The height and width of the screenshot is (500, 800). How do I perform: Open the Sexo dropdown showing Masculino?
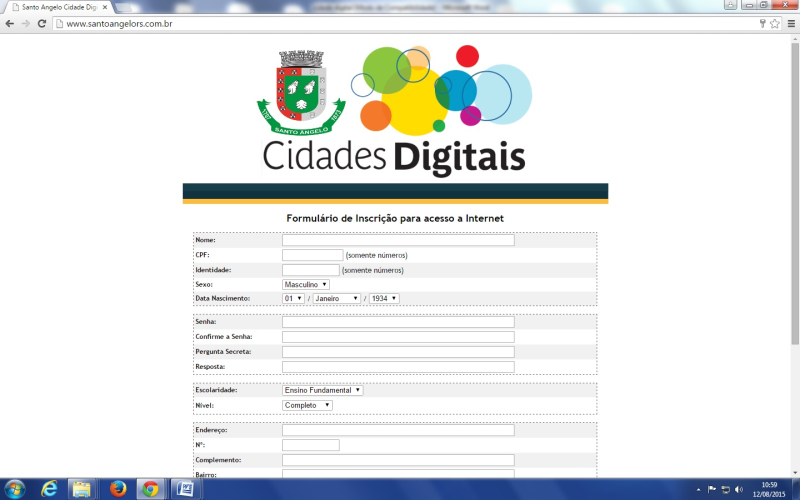[x=306, y=284]
